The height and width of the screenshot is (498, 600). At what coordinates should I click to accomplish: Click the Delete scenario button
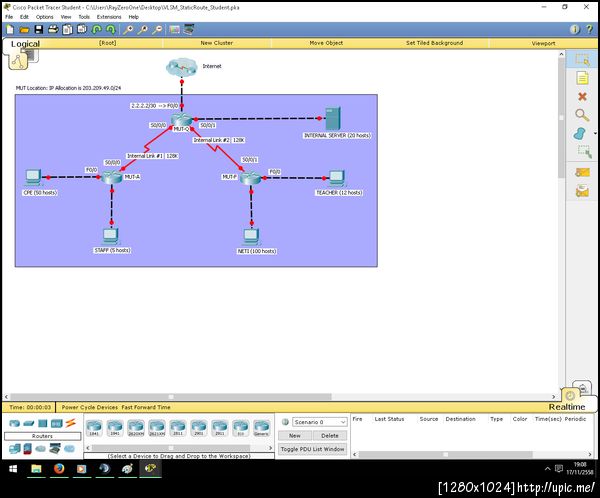click(329, 436)
